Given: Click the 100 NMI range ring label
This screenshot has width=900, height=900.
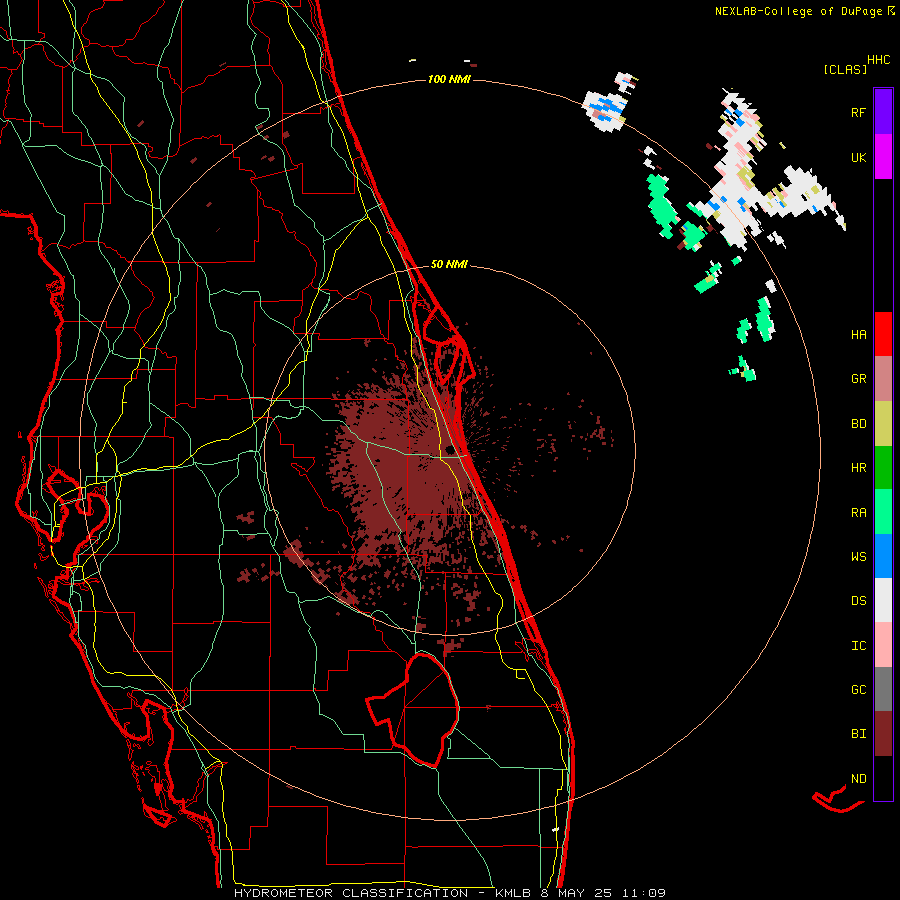Looking at the screenshot, I should tap(449, 79).
